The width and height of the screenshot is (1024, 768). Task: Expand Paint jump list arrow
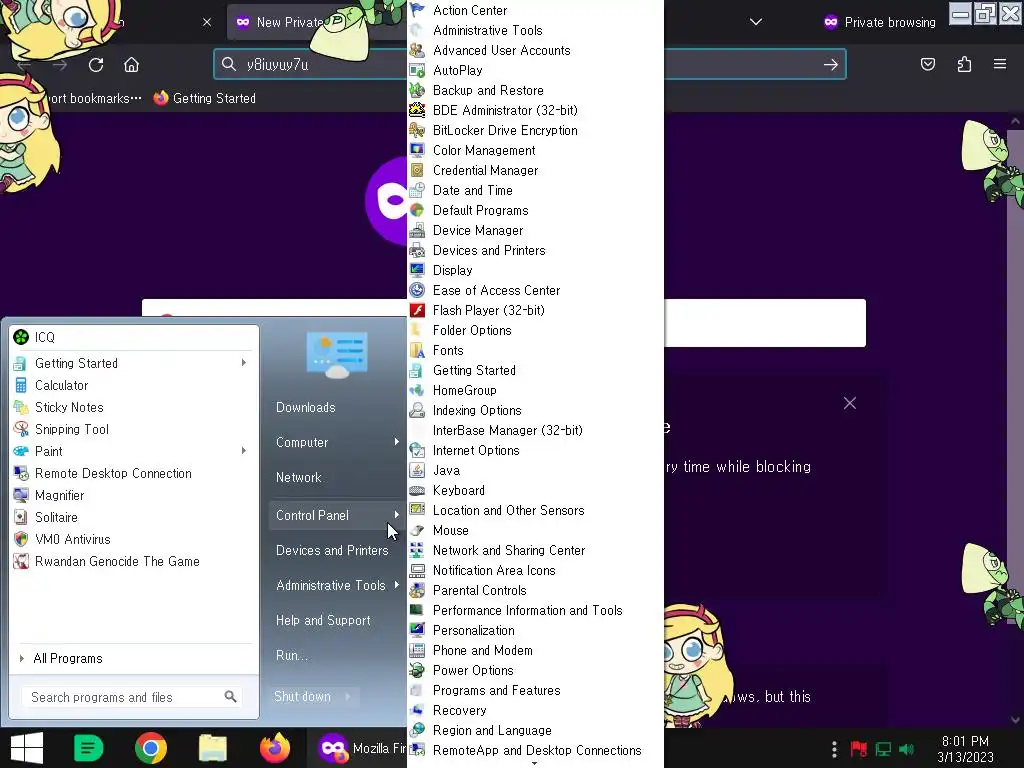point(244,451)
